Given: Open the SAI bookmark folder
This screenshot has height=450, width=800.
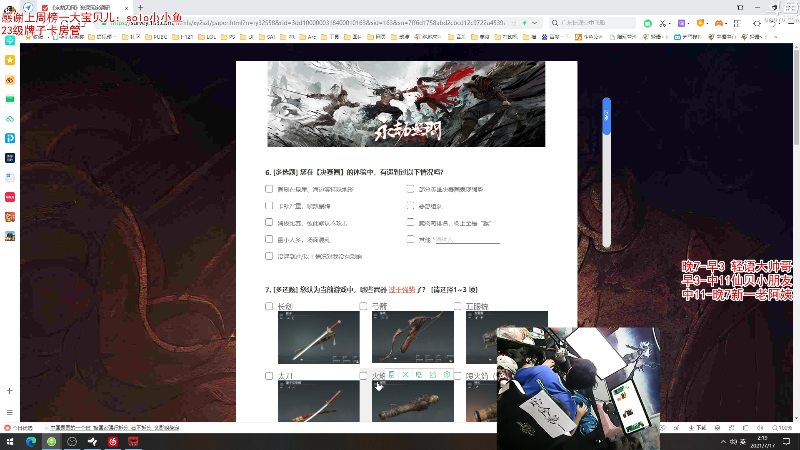Looking at the screenshot, I should (267, 37).
